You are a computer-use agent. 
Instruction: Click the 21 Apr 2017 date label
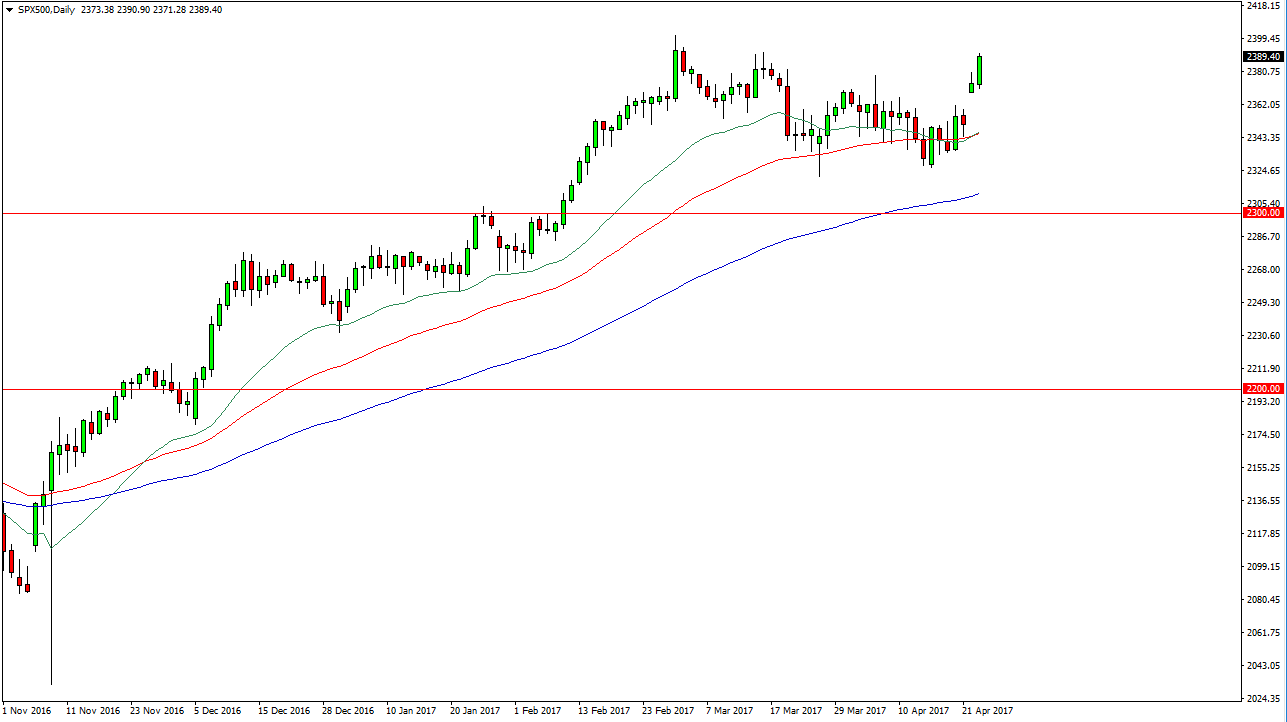(985, 710)
